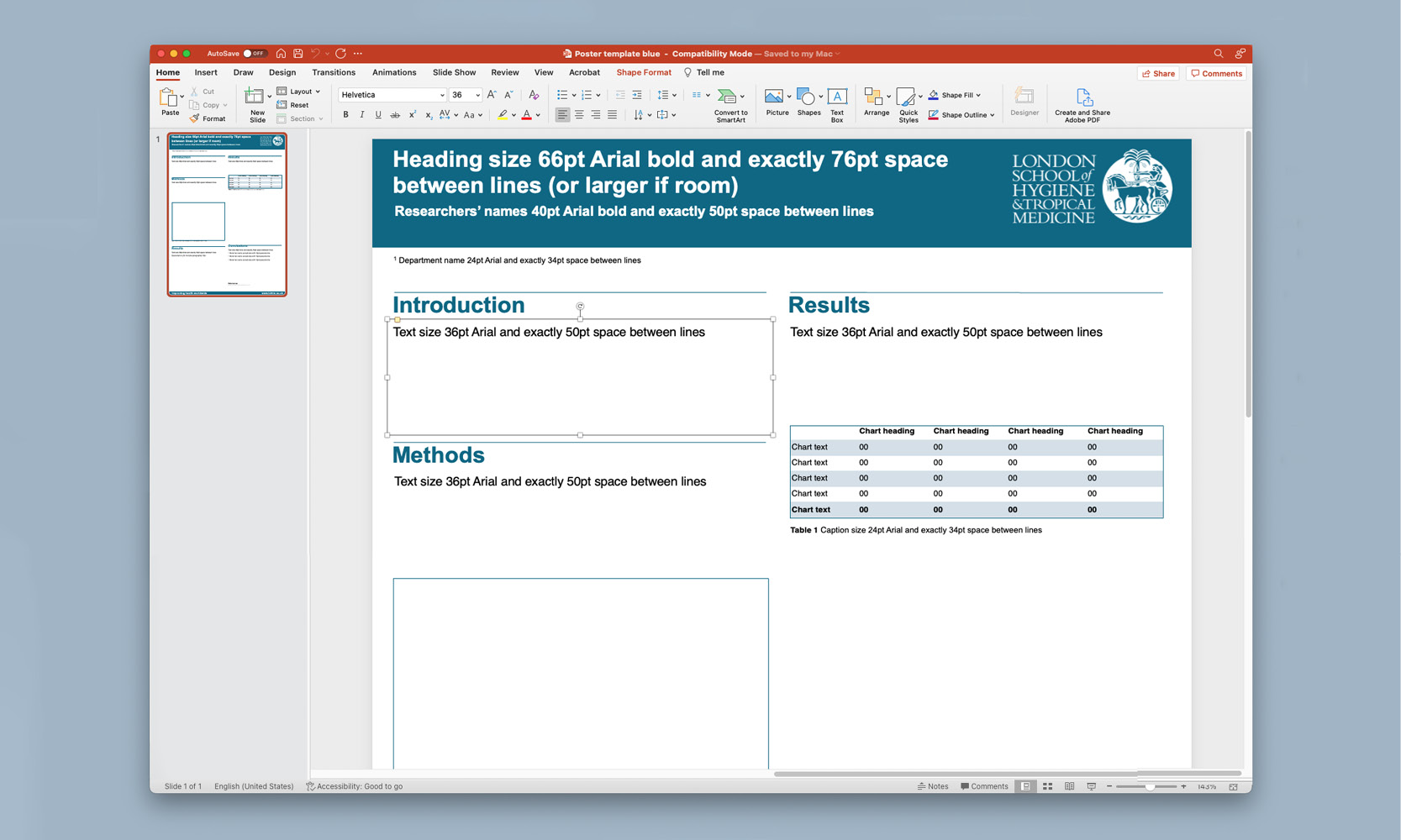Click Create and Share Adobe PDF
Viewport: 1401px width, 840px height.
point(1082,102)
